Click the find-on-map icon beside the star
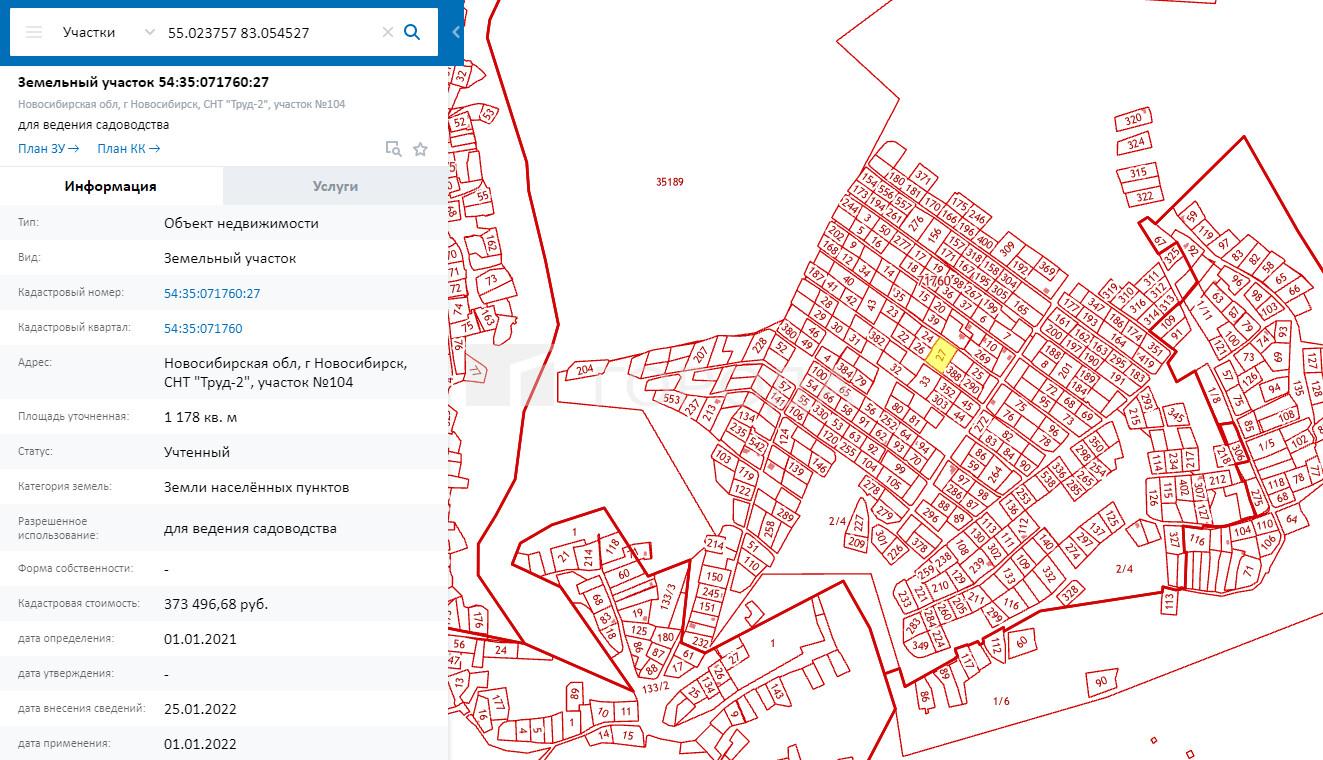 tap(394, 149)
